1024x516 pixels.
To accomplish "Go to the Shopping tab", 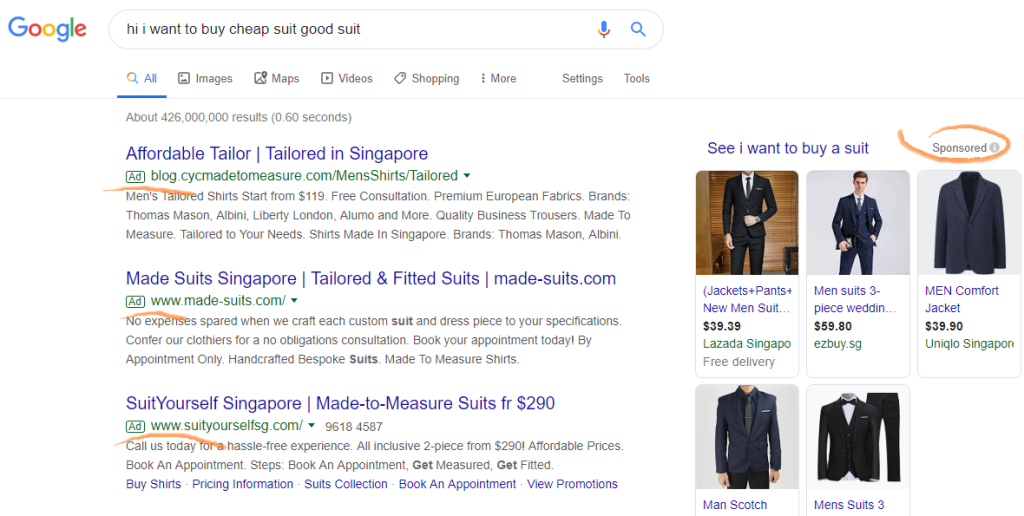I will click(426, 78).
